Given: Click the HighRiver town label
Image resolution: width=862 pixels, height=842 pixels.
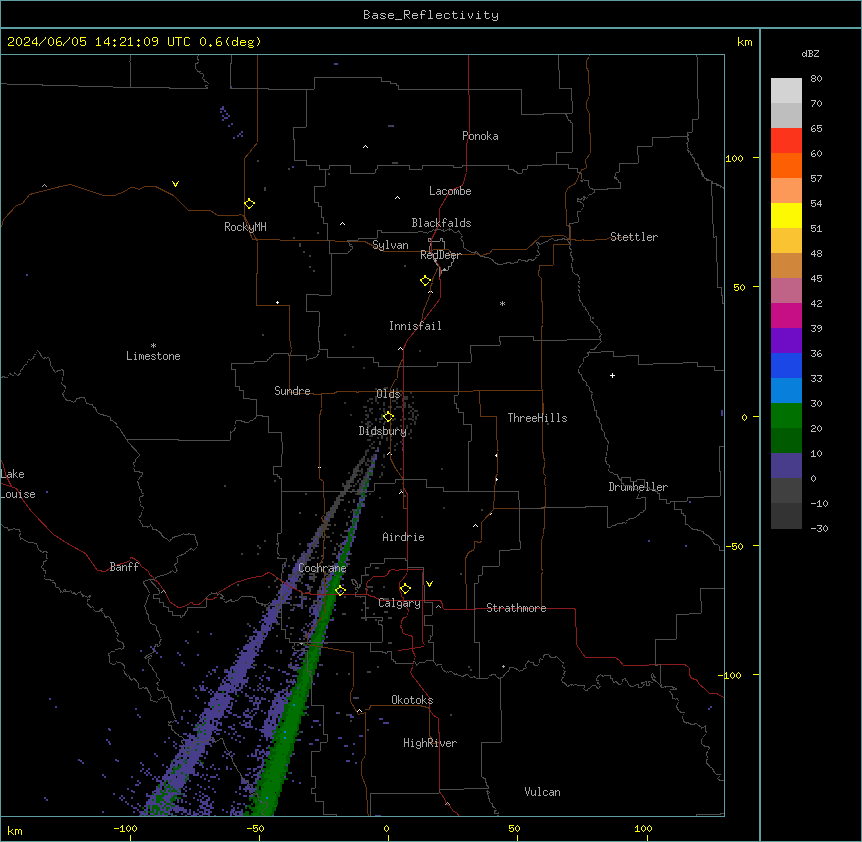Looking at the screenshot, I should (x=430, y=743).
